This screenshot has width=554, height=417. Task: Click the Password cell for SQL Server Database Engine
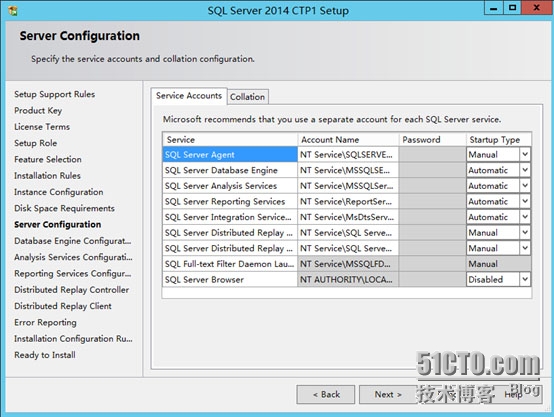(432, 170)
